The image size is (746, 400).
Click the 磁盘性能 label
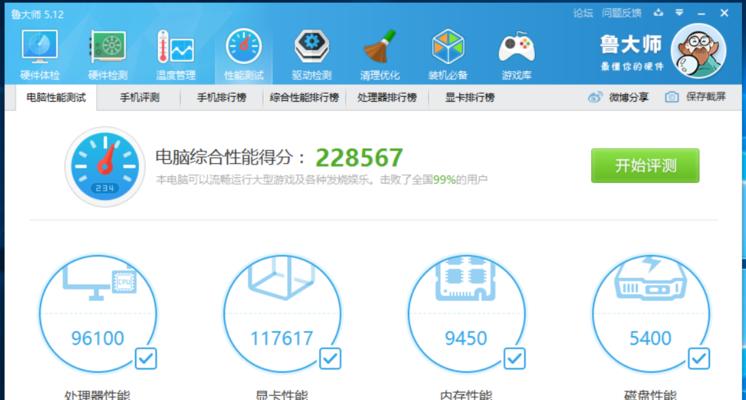pyautogui.click(x=650, y=395)
